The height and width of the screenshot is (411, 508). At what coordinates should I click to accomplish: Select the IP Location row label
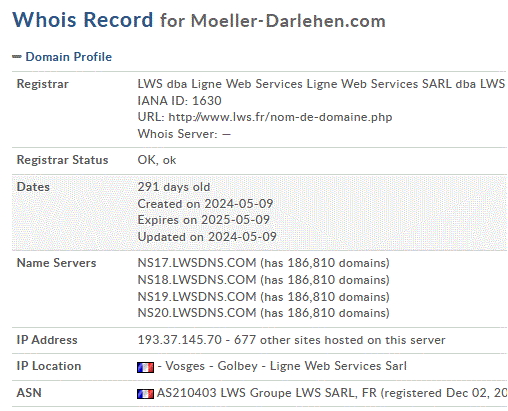click(x=49, y=366)
